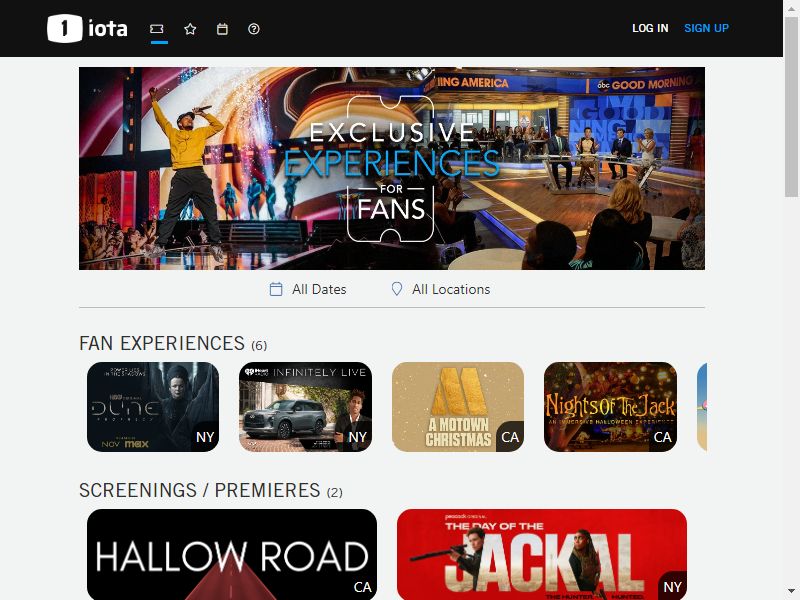Open the A Motown Christmas card
The width and height of the screenshot is (800, 600).
(458, 407)
